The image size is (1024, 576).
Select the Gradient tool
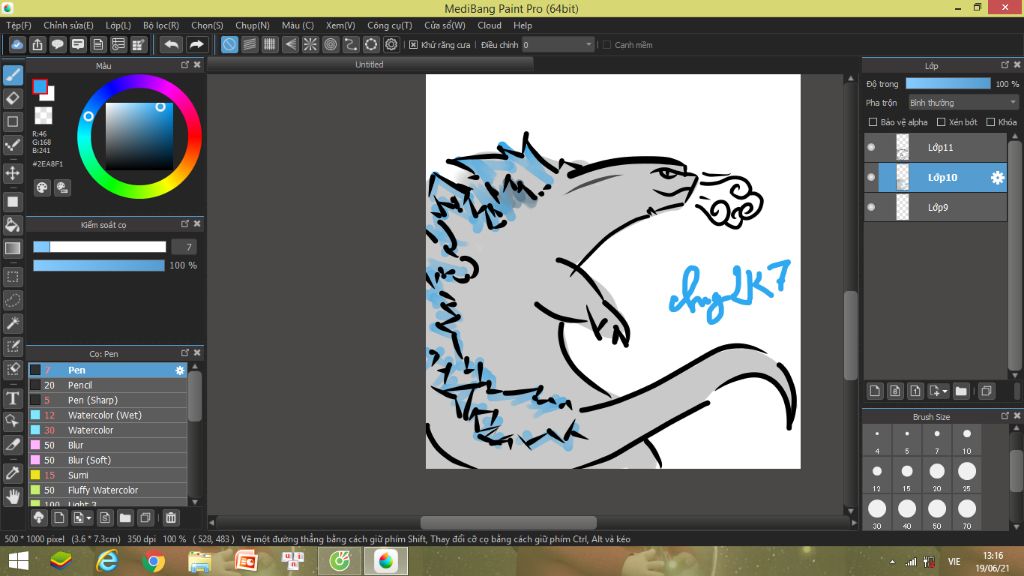pos(13,248)
